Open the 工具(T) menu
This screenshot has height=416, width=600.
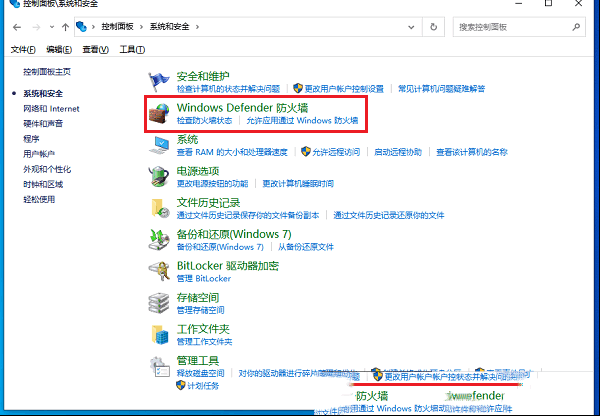point(132,49)
